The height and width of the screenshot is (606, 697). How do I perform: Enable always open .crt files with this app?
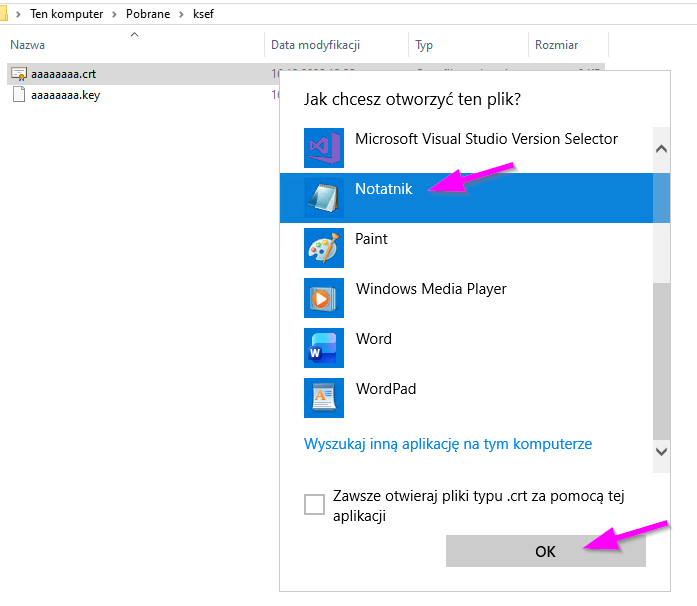pyautogui.click(x=314, y=504)
